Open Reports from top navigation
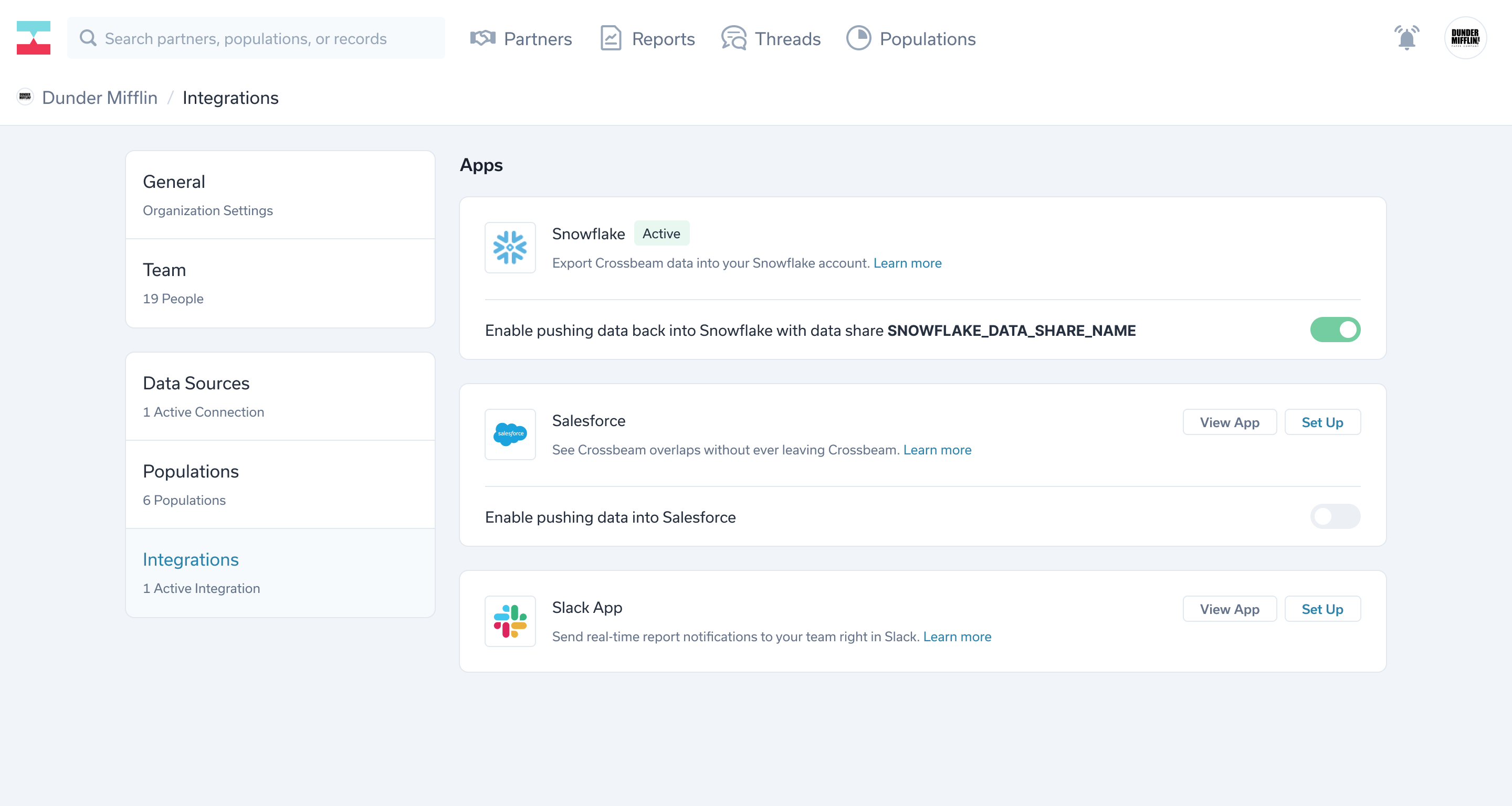 (x=647, y=39)
